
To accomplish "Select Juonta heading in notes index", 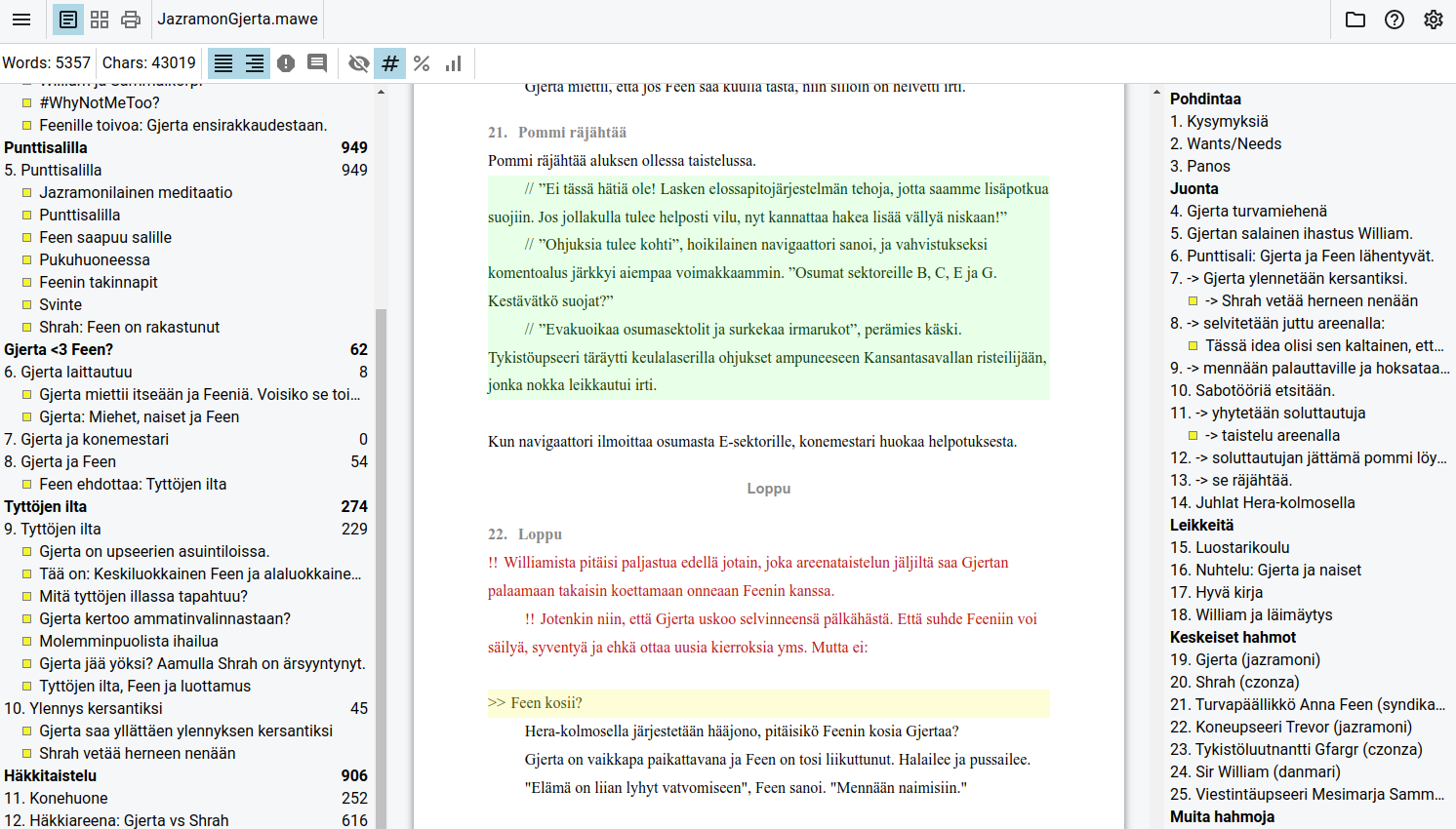I will click(1194, 188).
